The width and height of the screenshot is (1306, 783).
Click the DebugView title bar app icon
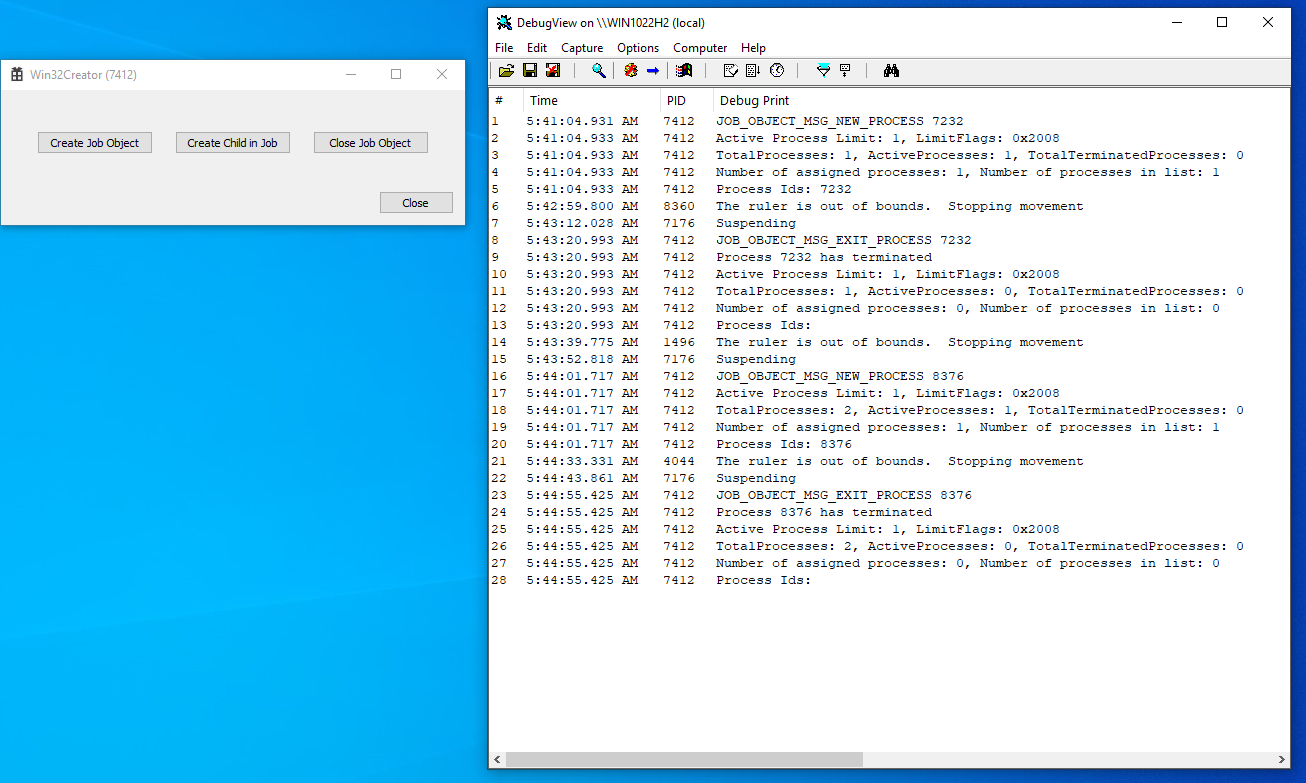pos(504,22)
